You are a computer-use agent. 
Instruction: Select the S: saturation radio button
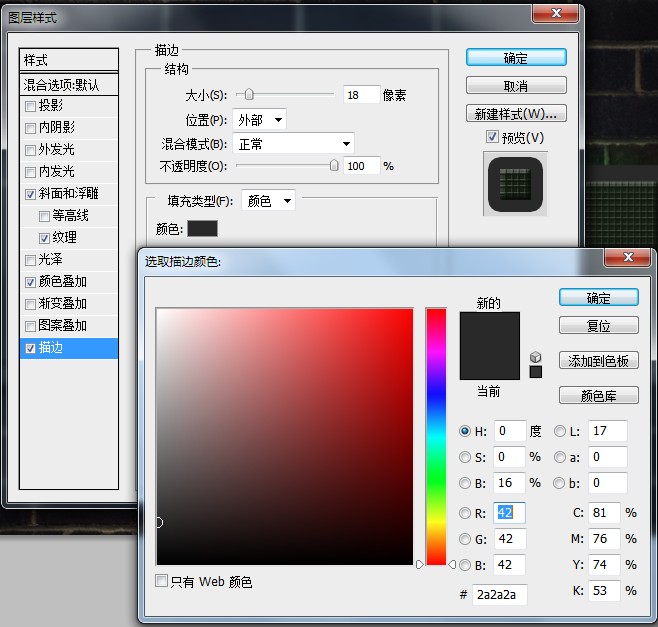click(465, 457)
